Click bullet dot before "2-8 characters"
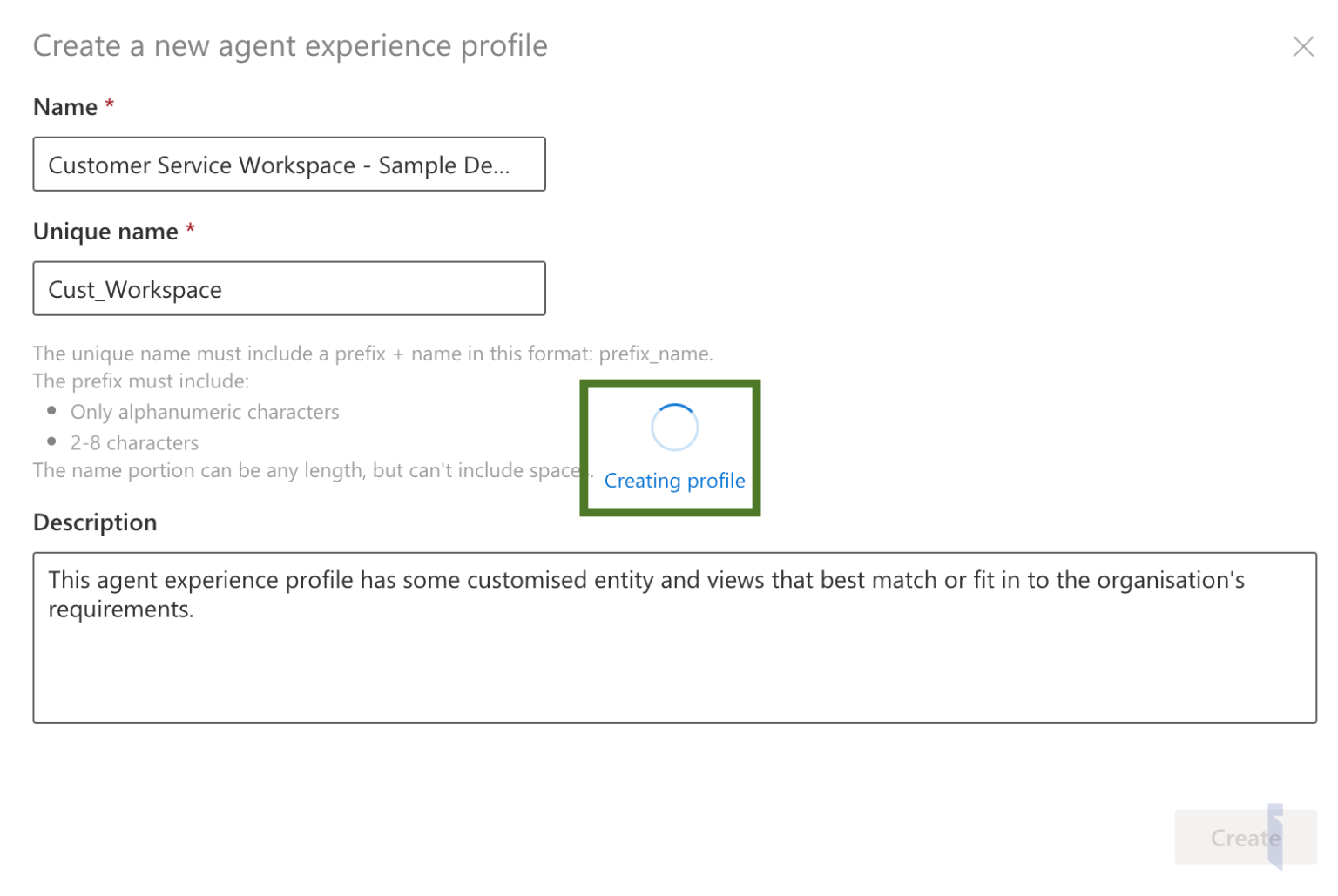This screenshot has height=896, width=1338. point(52,441)
